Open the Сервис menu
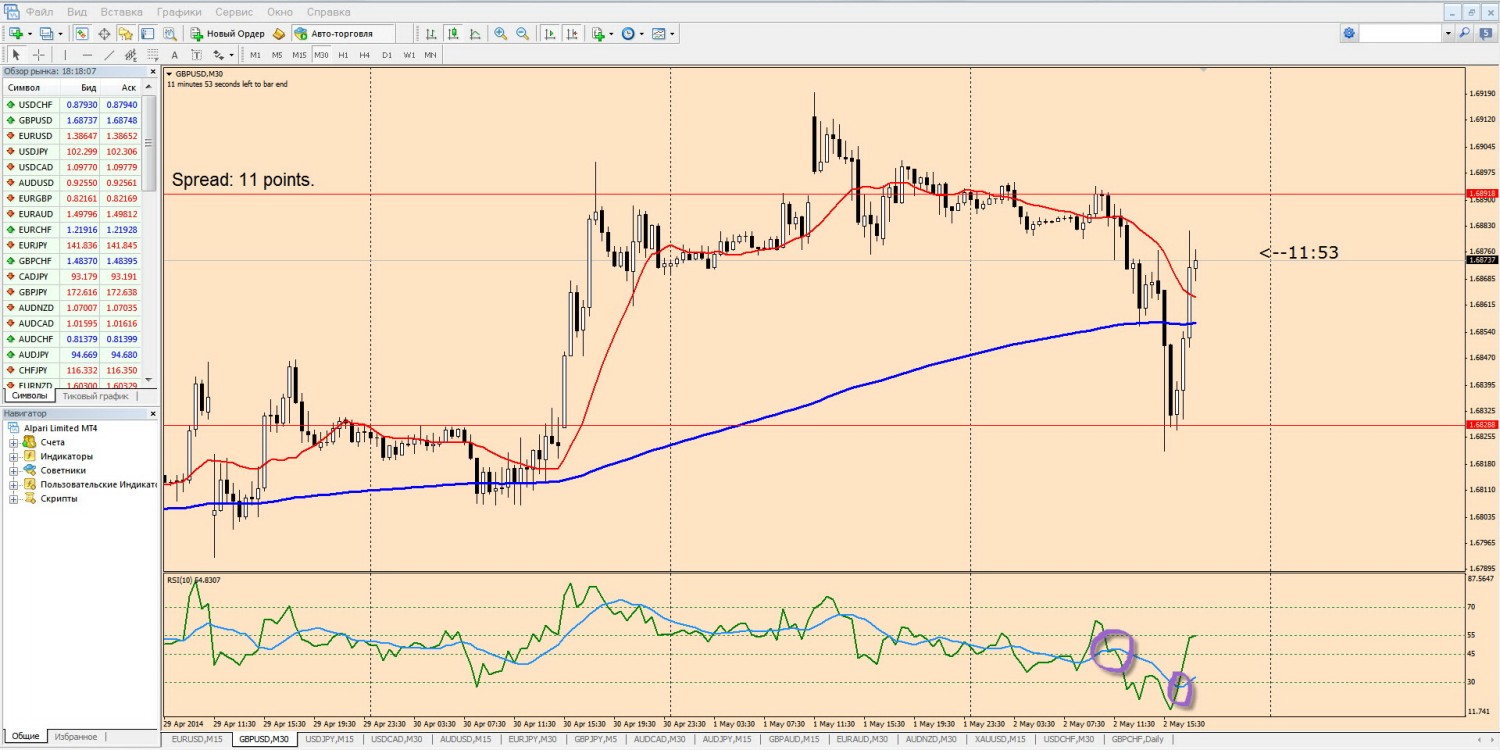Screen dimensions: 1500x750 [234, 12]
